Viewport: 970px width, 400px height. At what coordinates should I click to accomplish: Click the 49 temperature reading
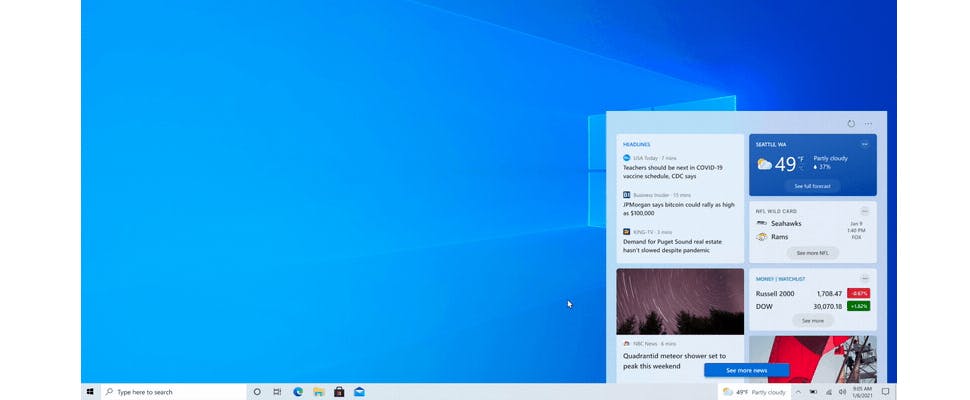(785, 164)
